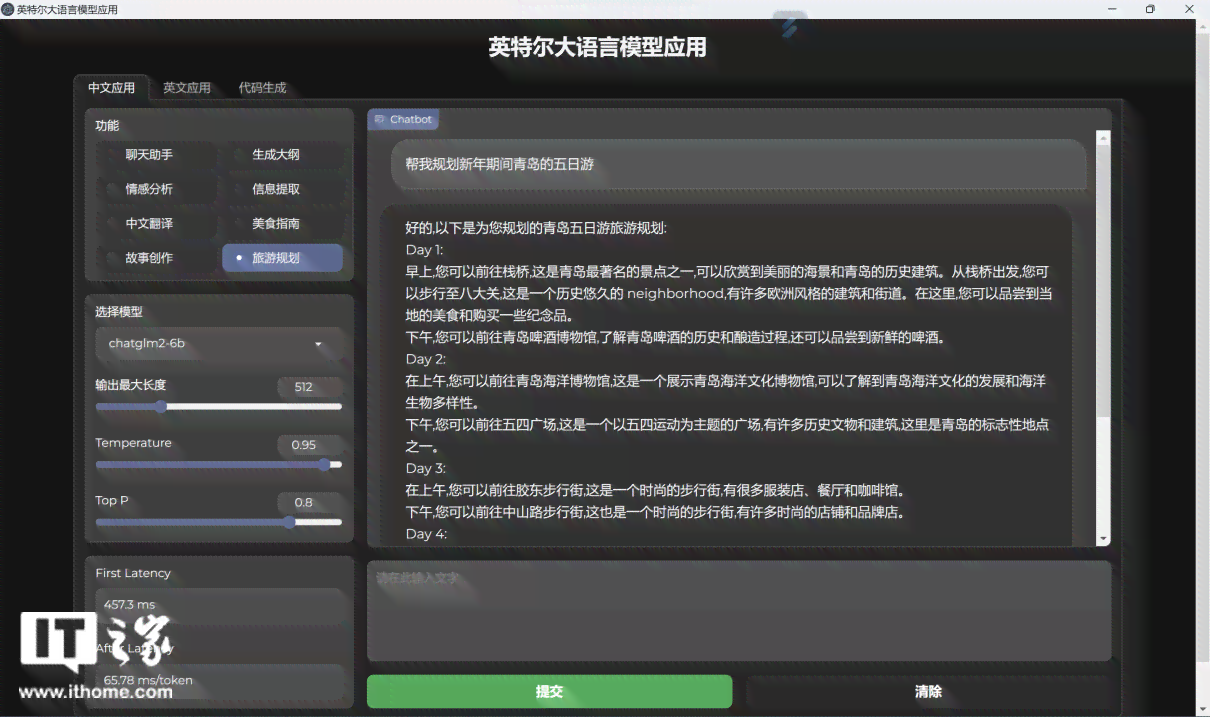Click the Day 3: line in response
The image size is (1210, 717).
point(426,468)
